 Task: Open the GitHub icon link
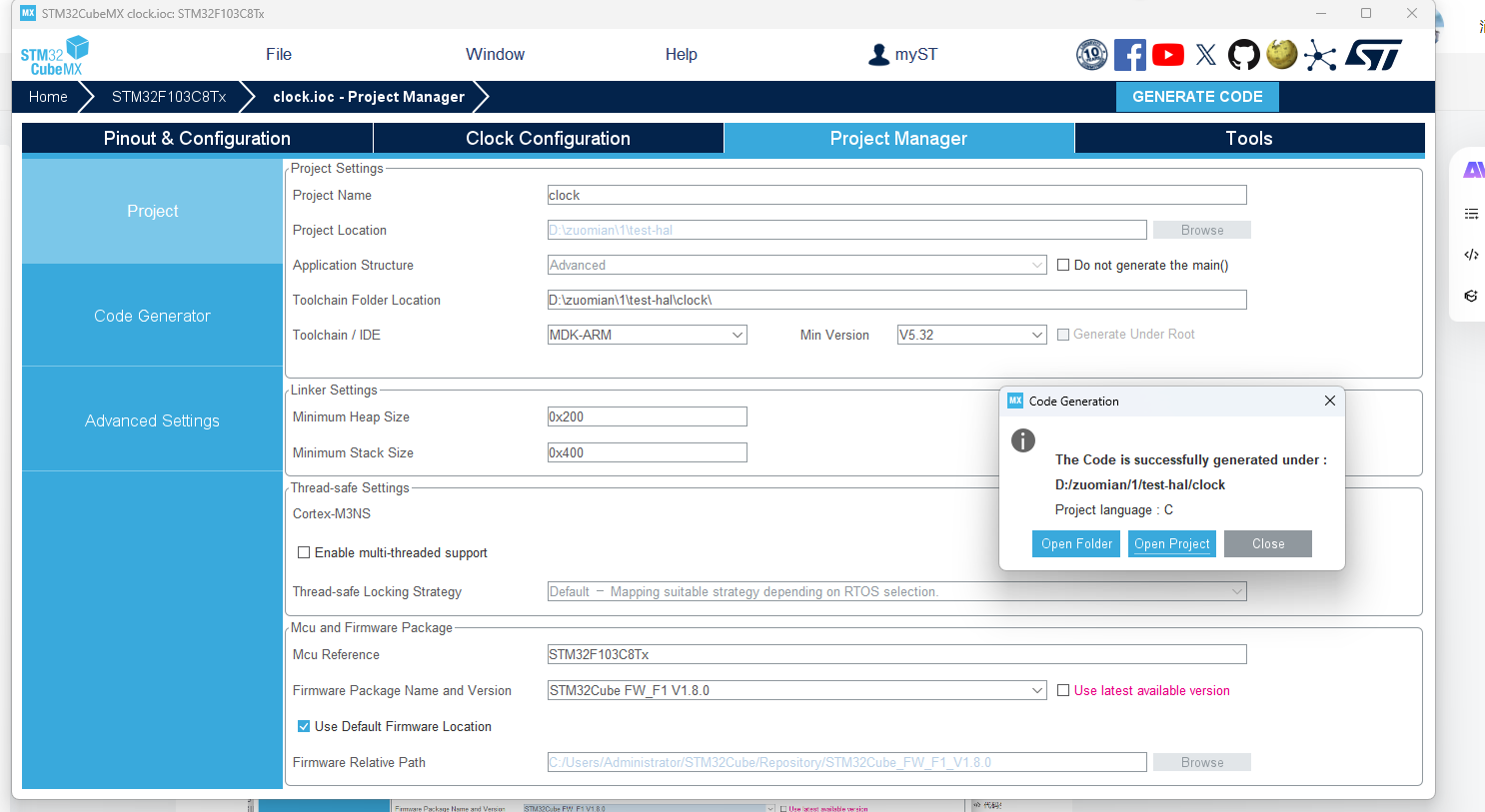1243,54
